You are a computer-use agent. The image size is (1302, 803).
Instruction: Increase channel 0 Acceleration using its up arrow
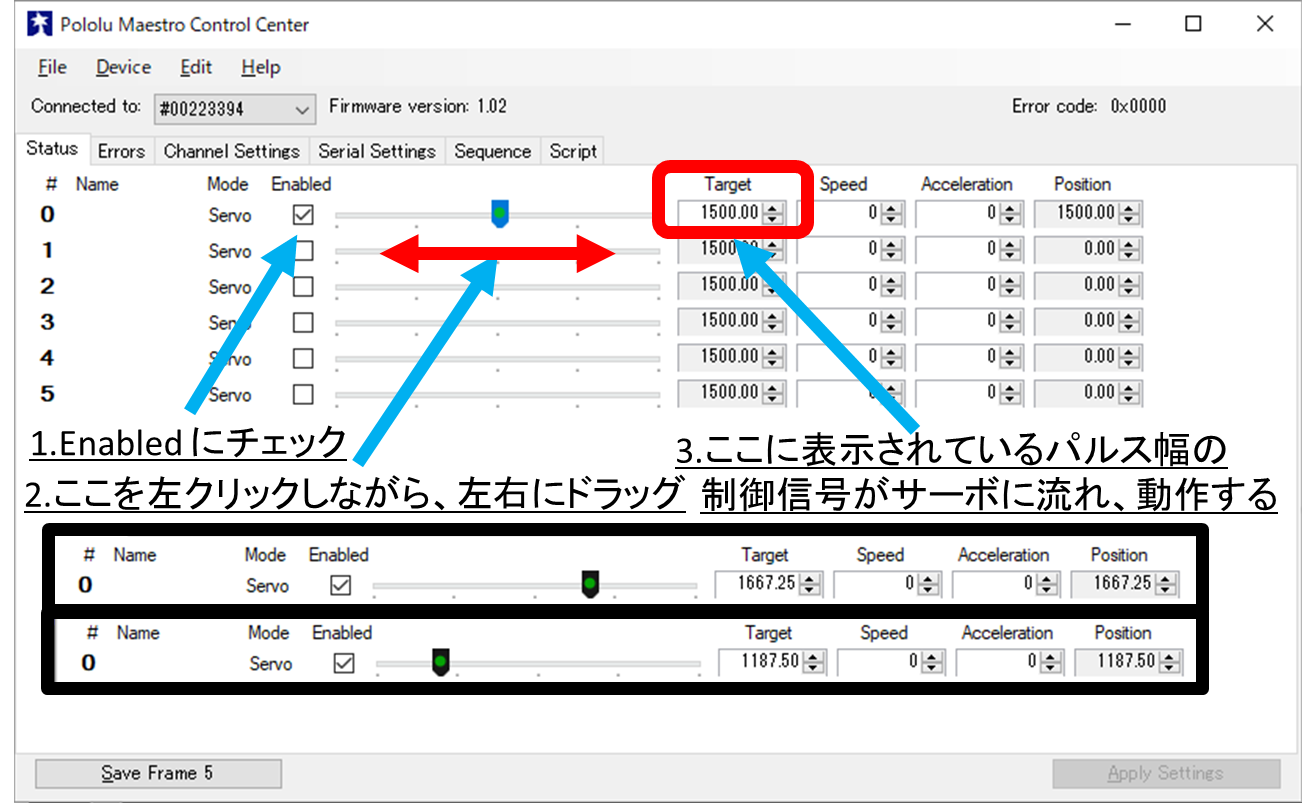point(1011,208)
